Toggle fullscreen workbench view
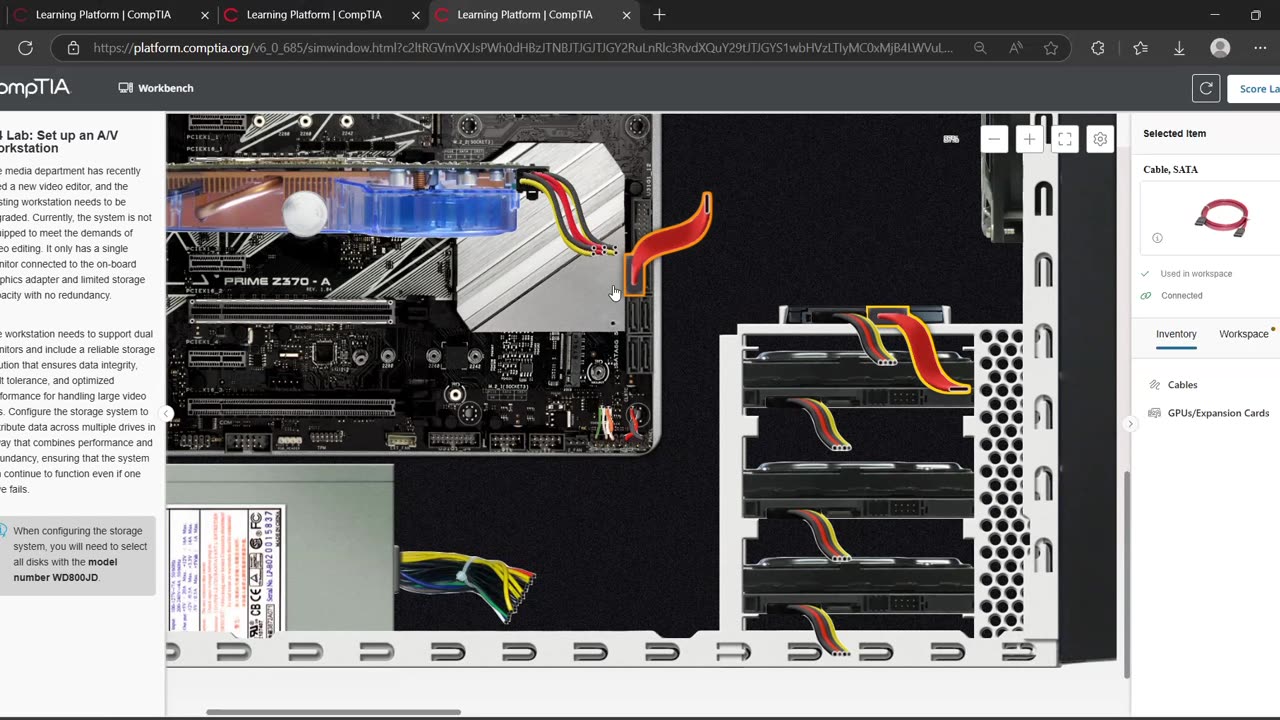1280x720 pixels. [1065, 139]
